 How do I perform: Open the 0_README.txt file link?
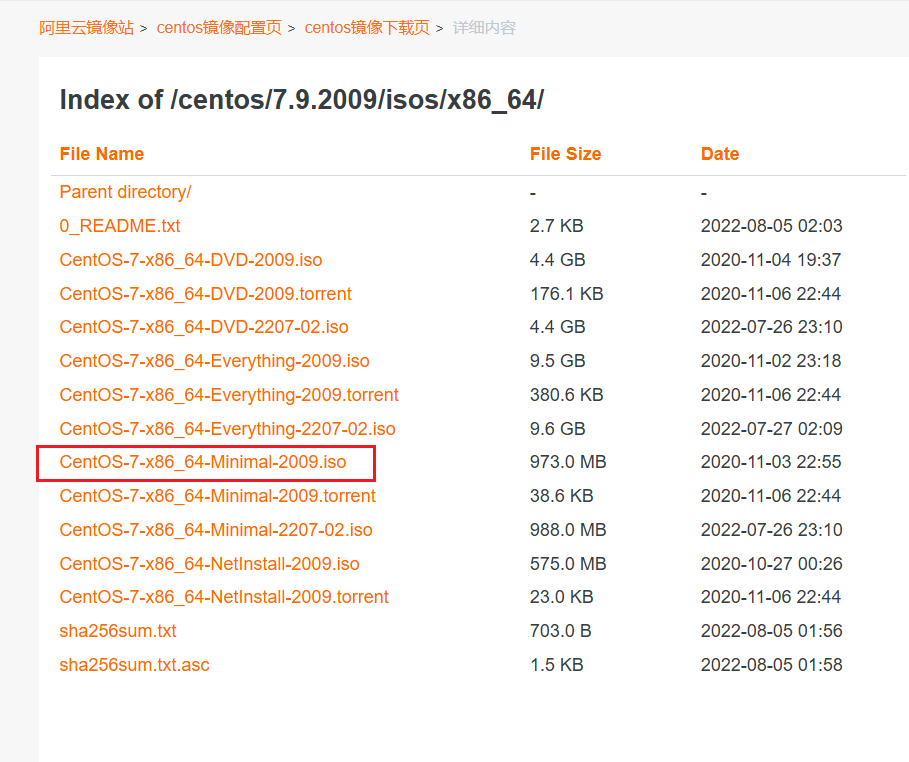coord(120,226)
